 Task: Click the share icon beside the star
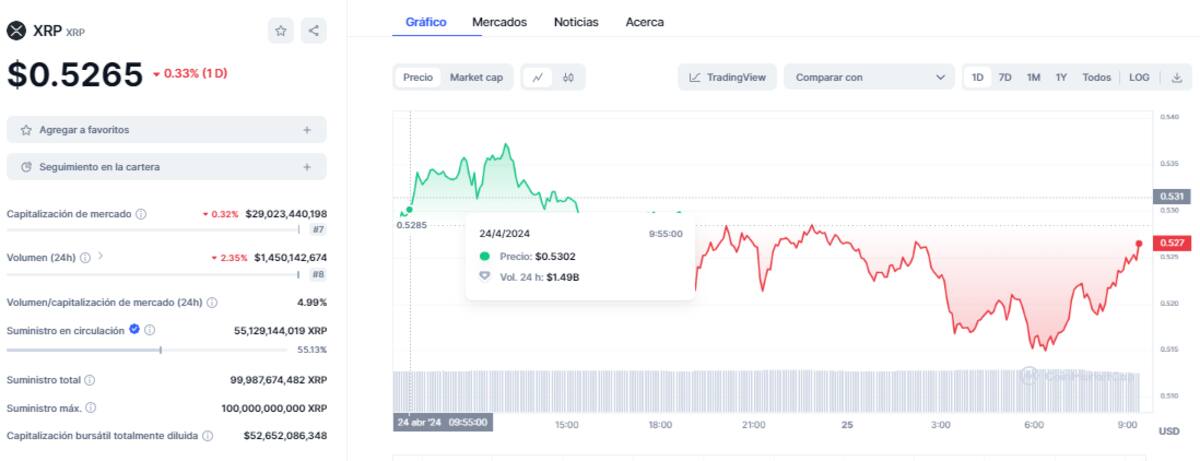click(313, 31)
